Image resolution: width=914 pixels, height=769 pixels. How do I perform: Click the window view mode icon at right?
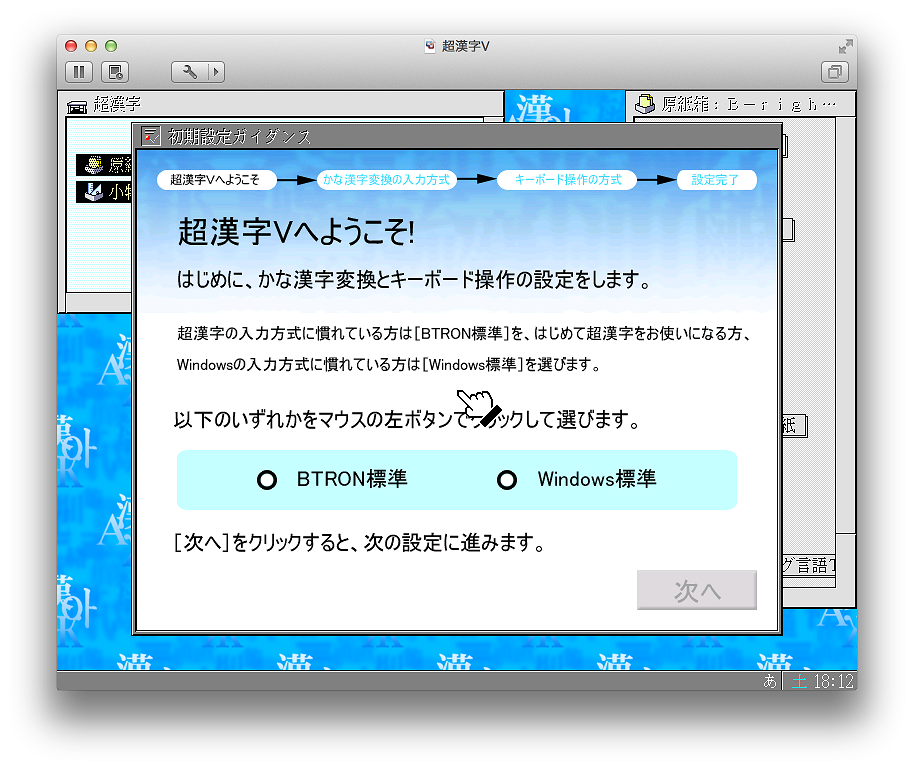[833, 72]
